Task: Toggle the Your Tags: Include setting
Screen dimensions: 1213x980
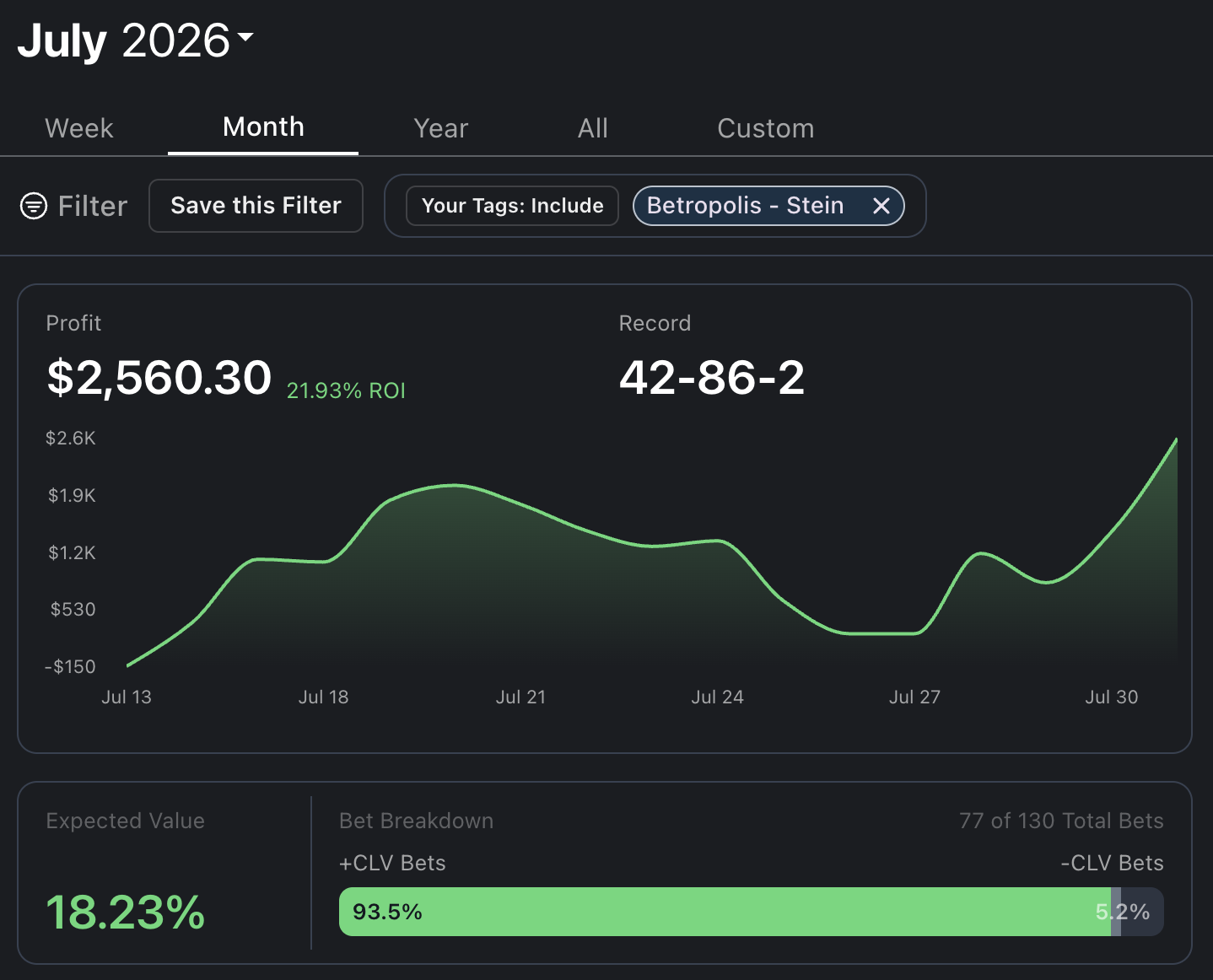Action: point(513,206)
